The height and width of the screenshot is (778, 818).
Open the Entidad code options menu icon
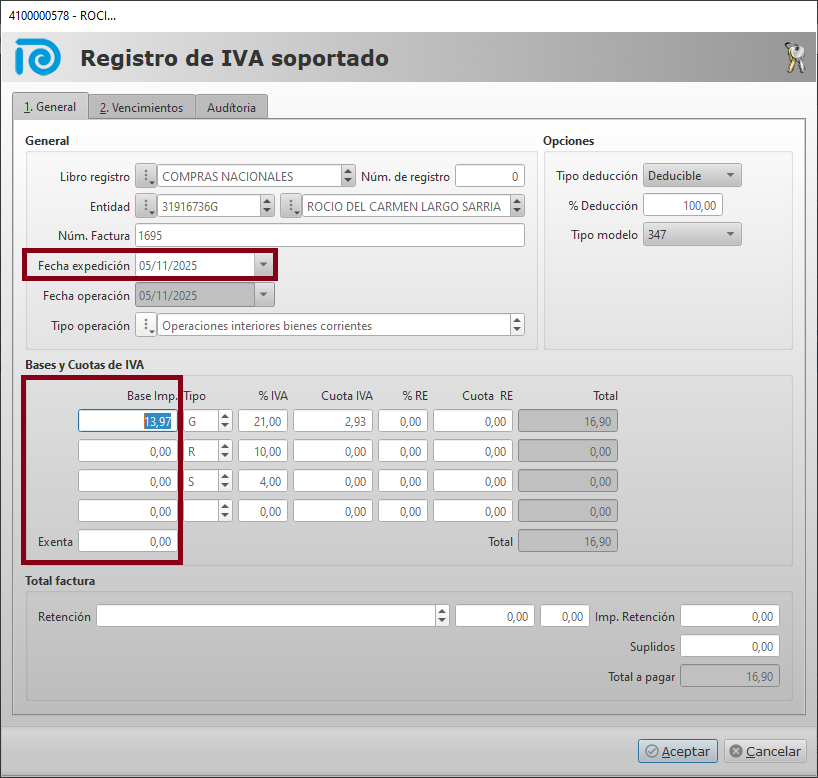146,206
